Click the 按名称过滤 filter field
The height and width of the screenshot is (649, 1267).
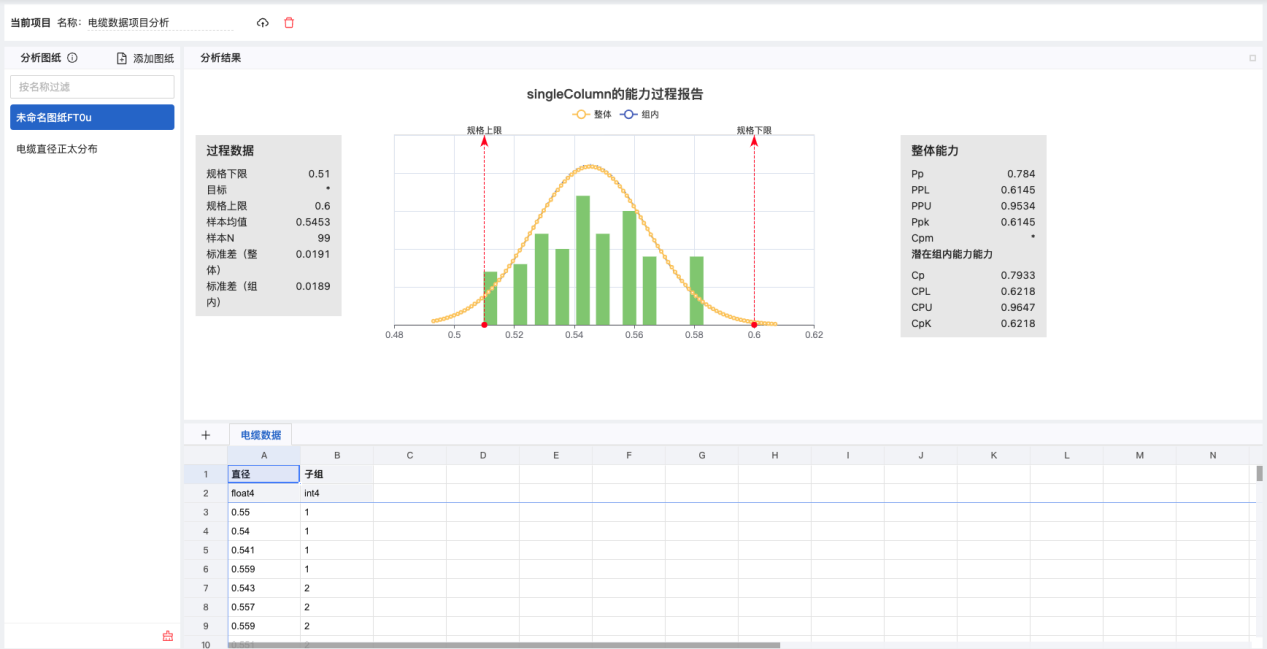92,87
